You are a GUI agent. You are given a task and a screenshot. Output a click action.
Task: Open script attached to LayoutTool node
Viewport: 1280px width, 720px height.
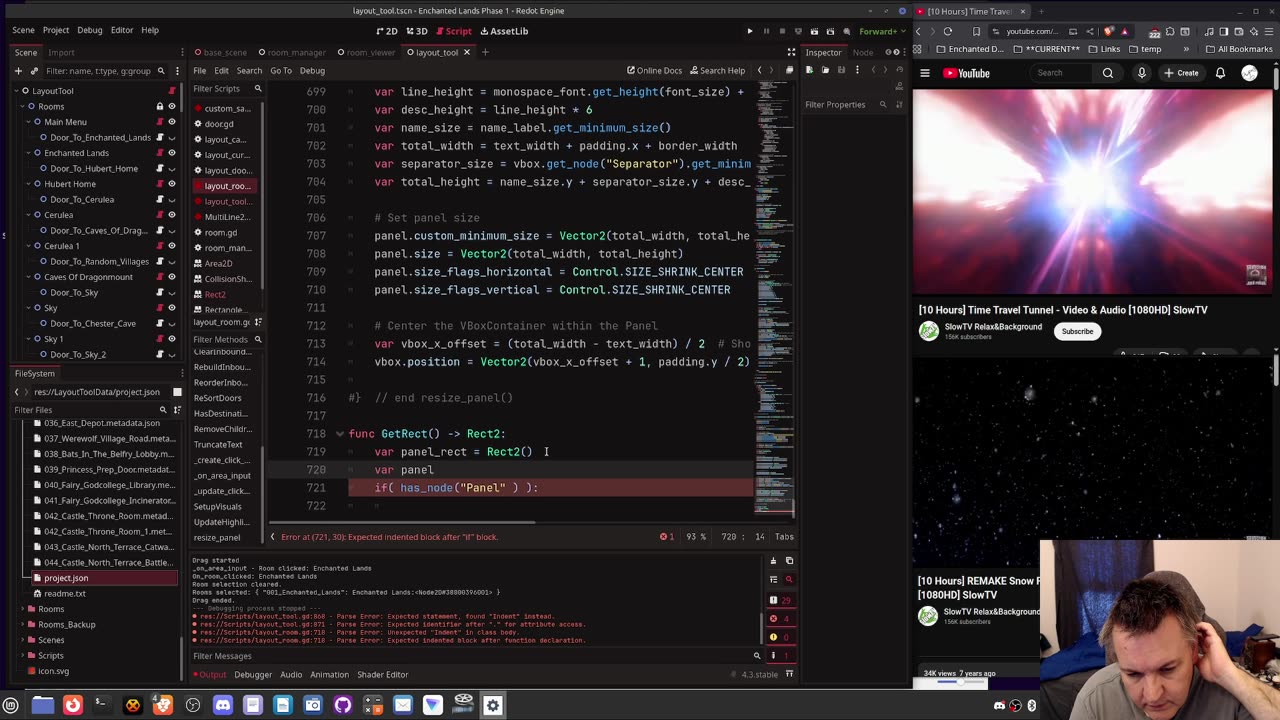click(x=171, y=91)
